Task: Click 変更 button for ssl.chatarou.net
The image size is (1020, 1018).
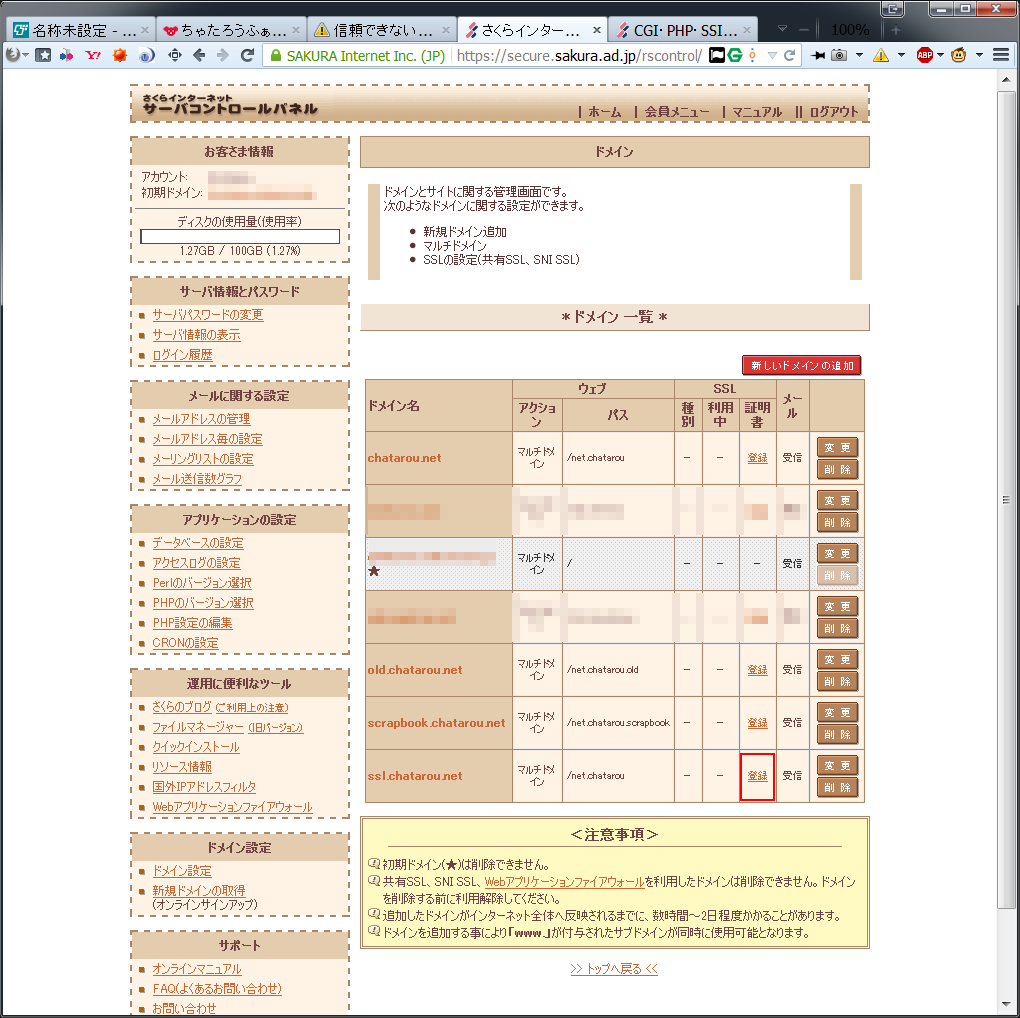Action: [837, 766]
